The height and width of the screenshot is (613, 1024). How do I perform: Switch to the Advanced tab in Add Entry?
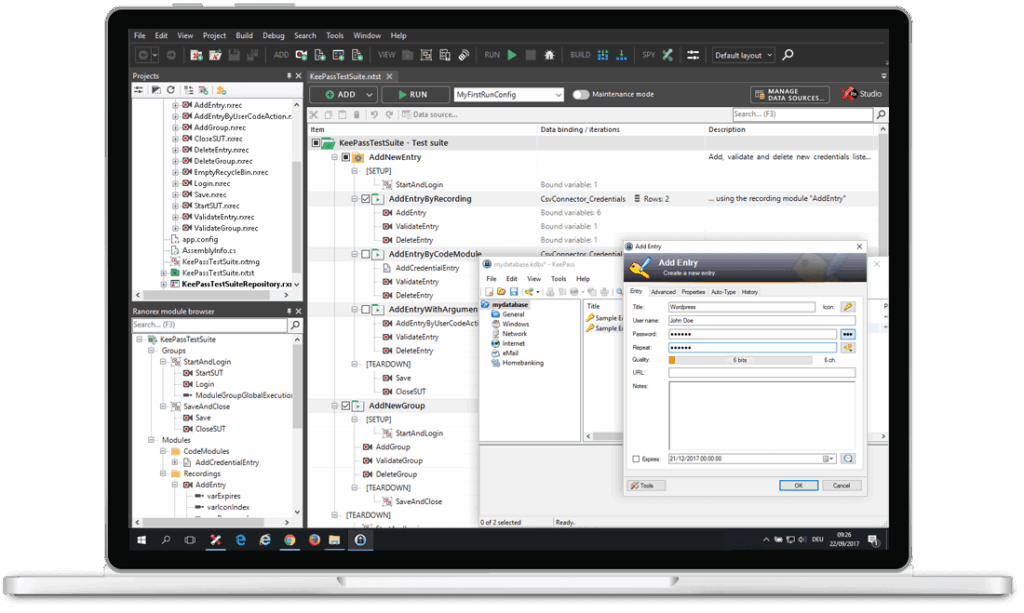[x=663, y=292]
